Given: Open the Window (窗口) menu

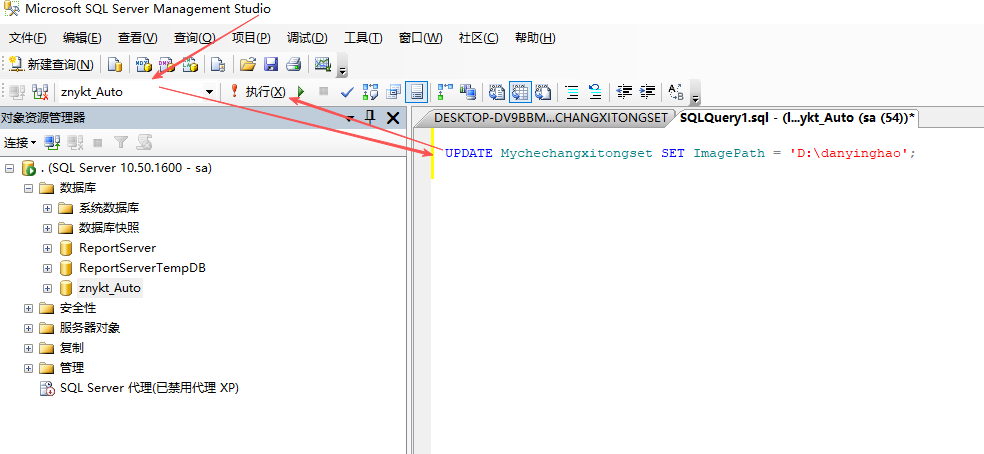Looking at the screenshot, I should point(420,38).
